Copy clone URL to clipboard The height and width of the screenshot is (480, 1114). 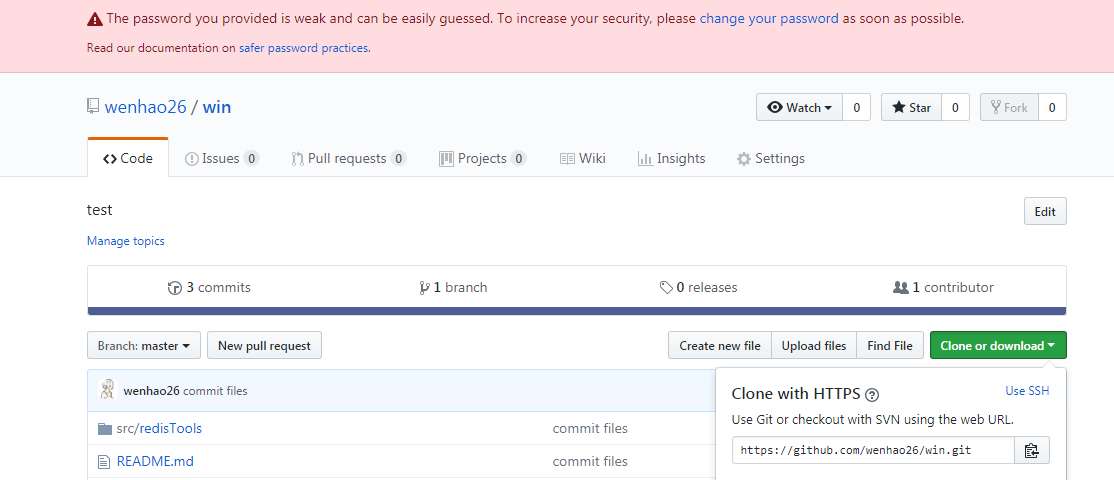pyautogui.click(x=1032, y=450)
